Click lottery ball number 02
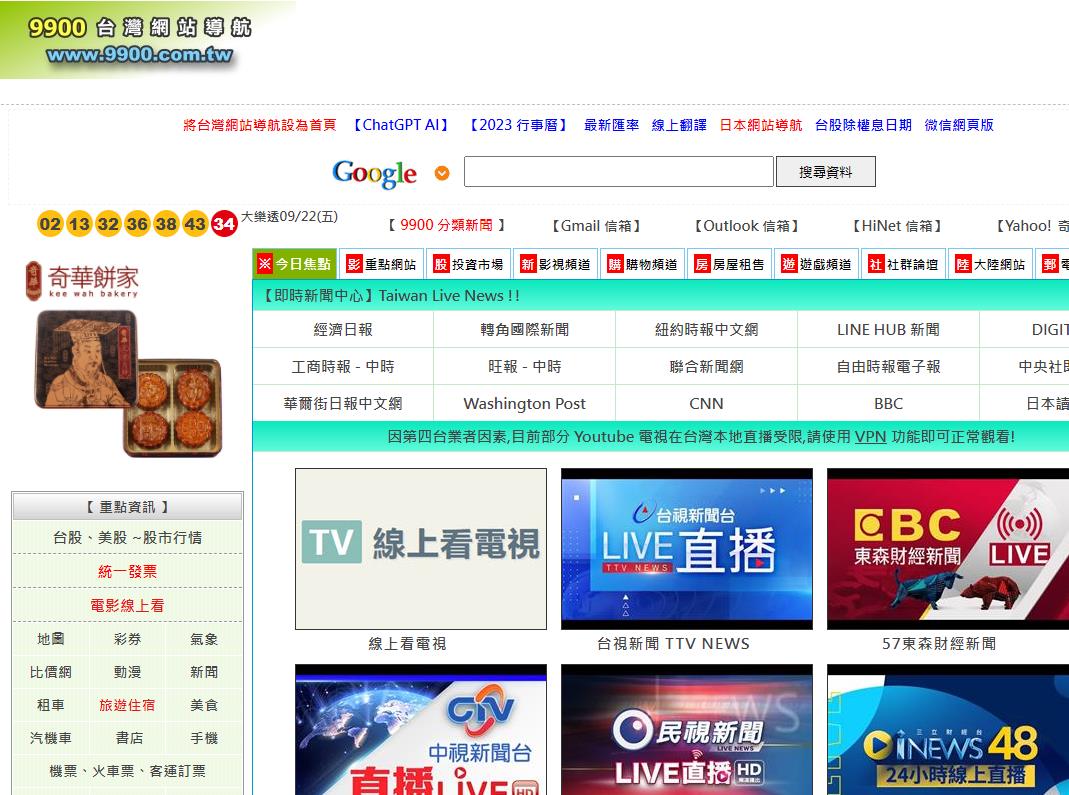 tap(50, 224)
